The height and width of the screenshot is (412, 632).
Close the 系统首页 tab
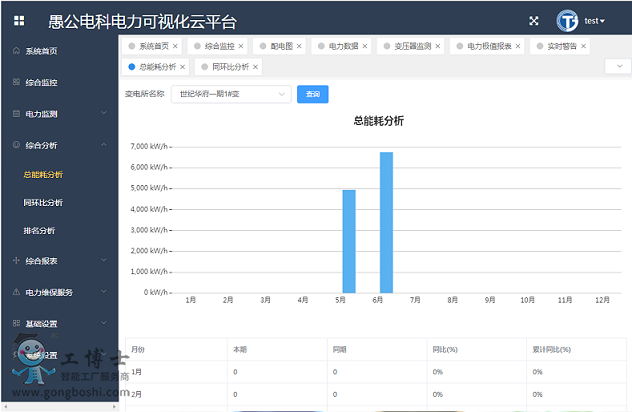[175, 46]
